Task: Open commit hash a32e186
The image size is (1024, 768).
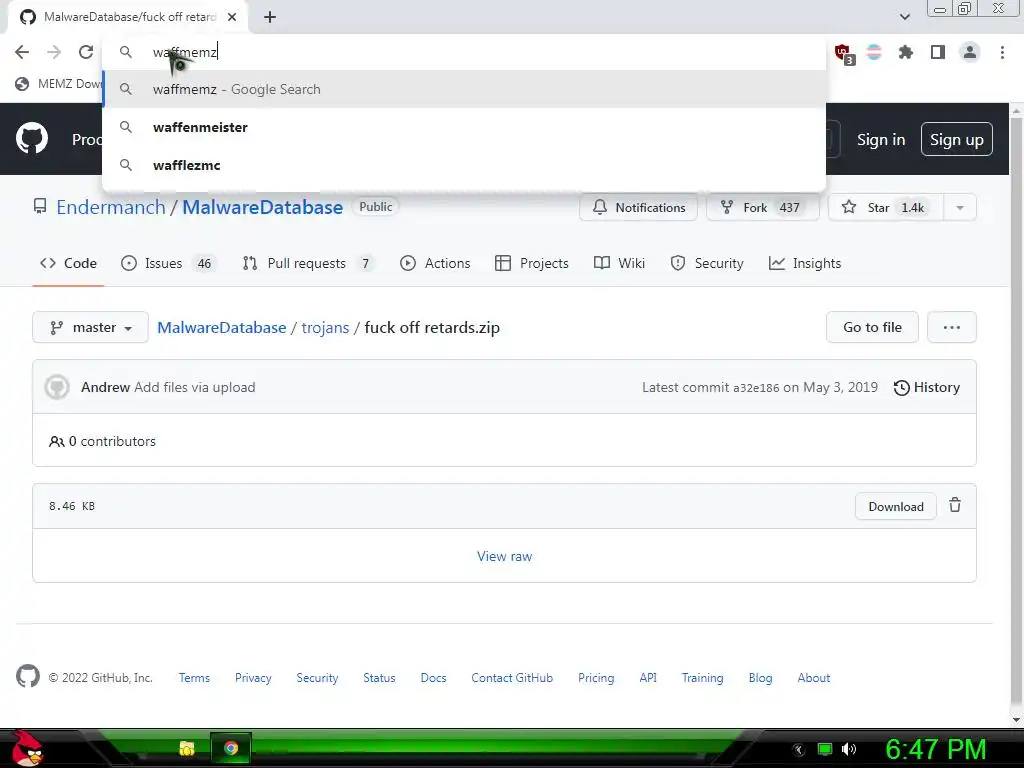Action: 756,388
